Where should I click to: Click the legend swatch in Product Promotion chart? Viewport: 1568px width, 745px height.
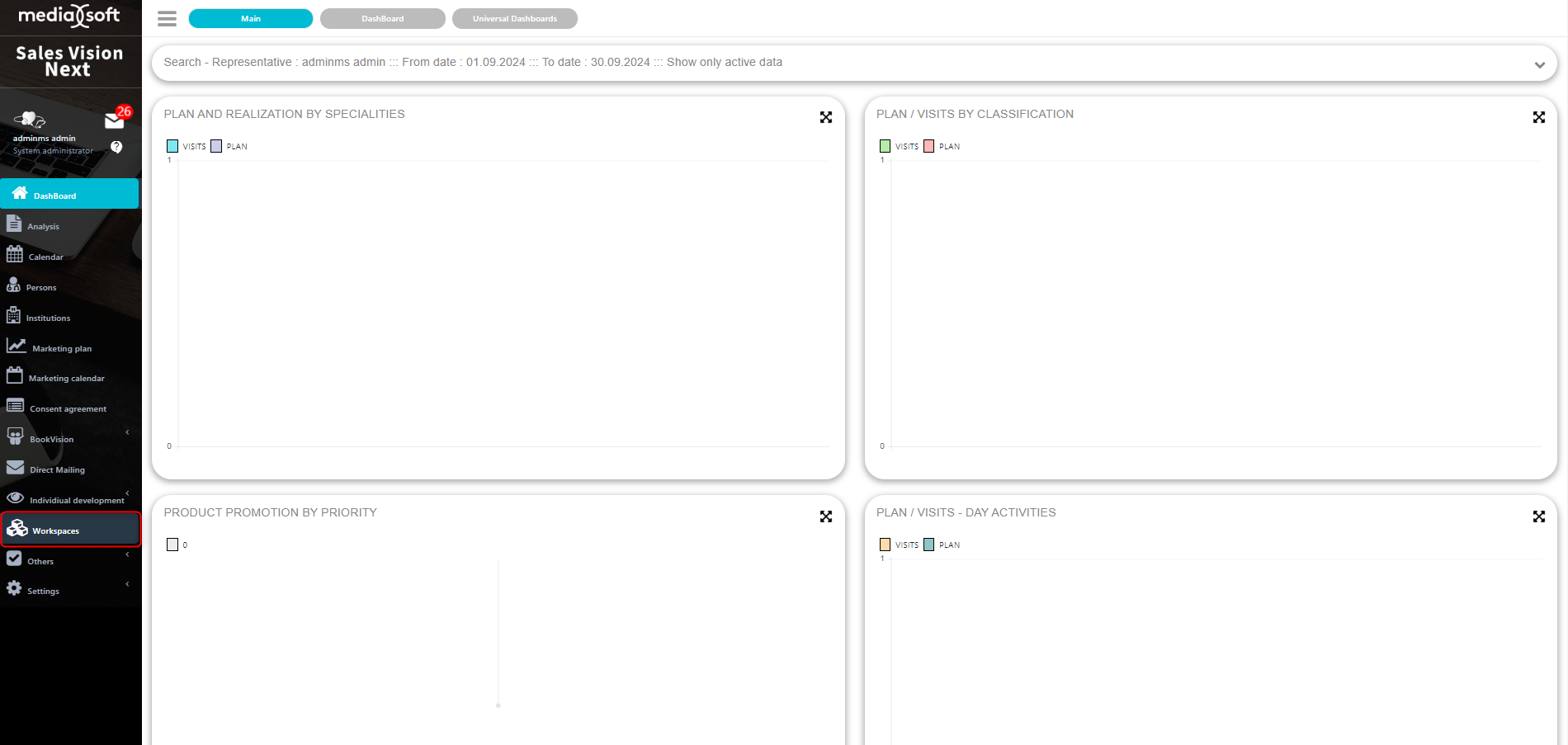(x=172, y=545)
